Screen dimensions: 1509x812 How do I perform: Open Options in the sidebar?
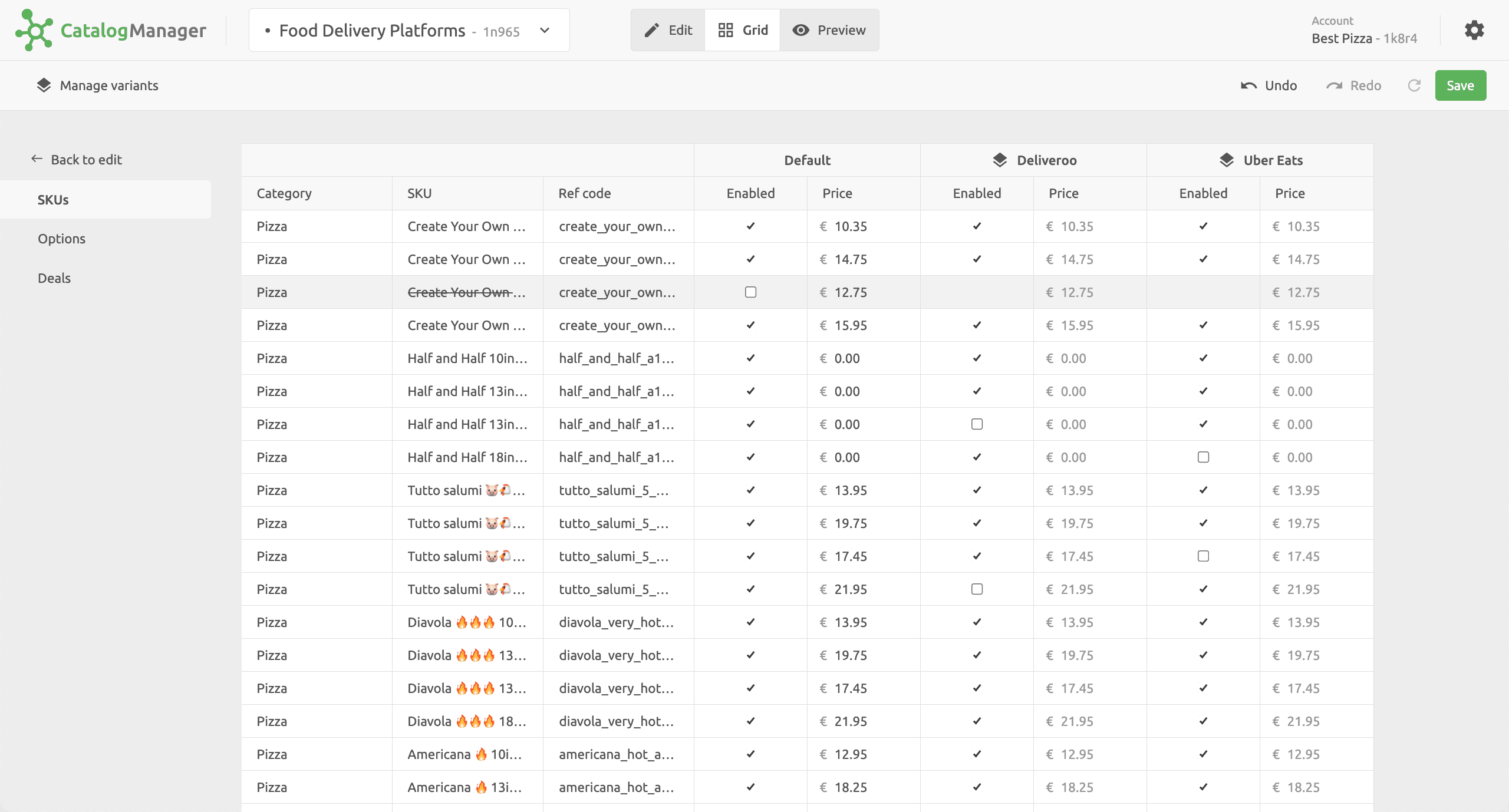pyautogui.click(x=61, y=239)
